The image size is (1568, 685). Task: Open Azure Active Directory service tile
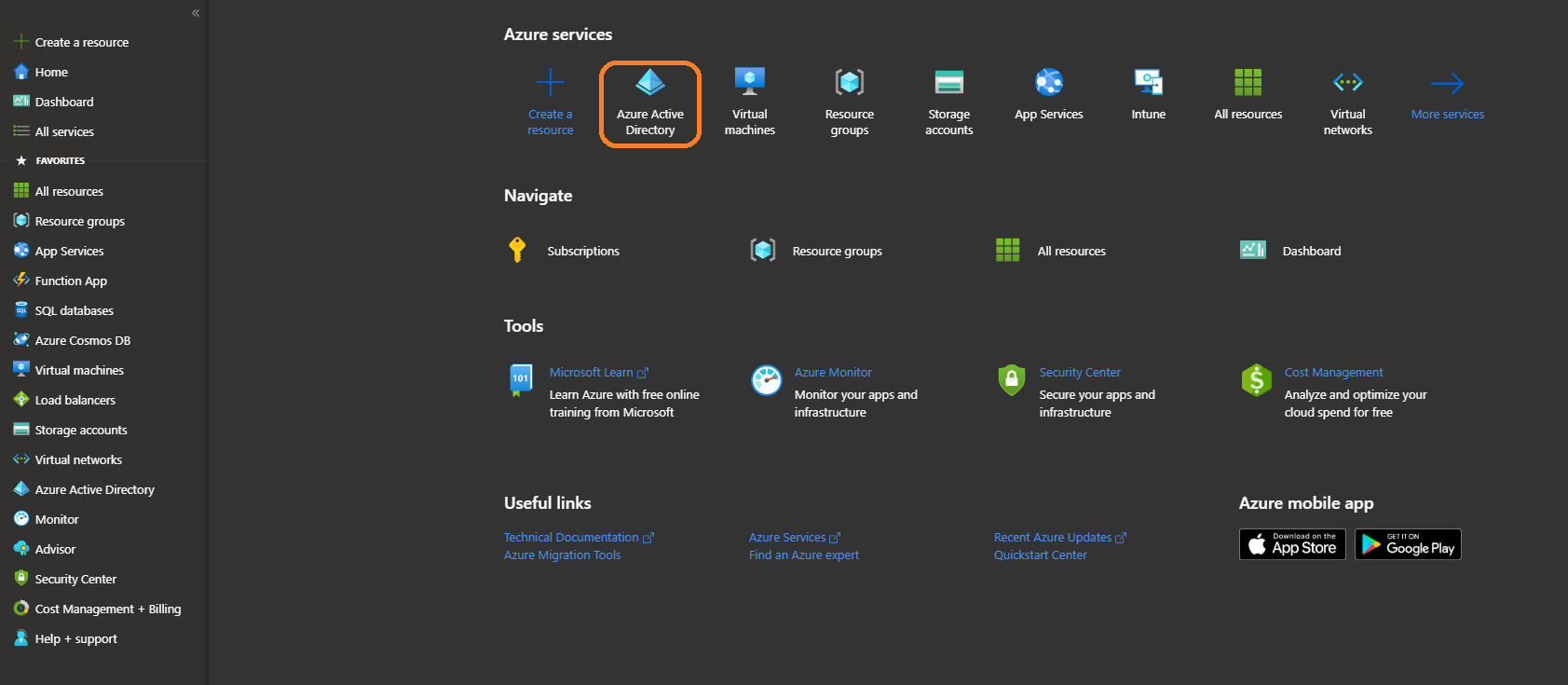pyautogui.click(x=650, y=103)
